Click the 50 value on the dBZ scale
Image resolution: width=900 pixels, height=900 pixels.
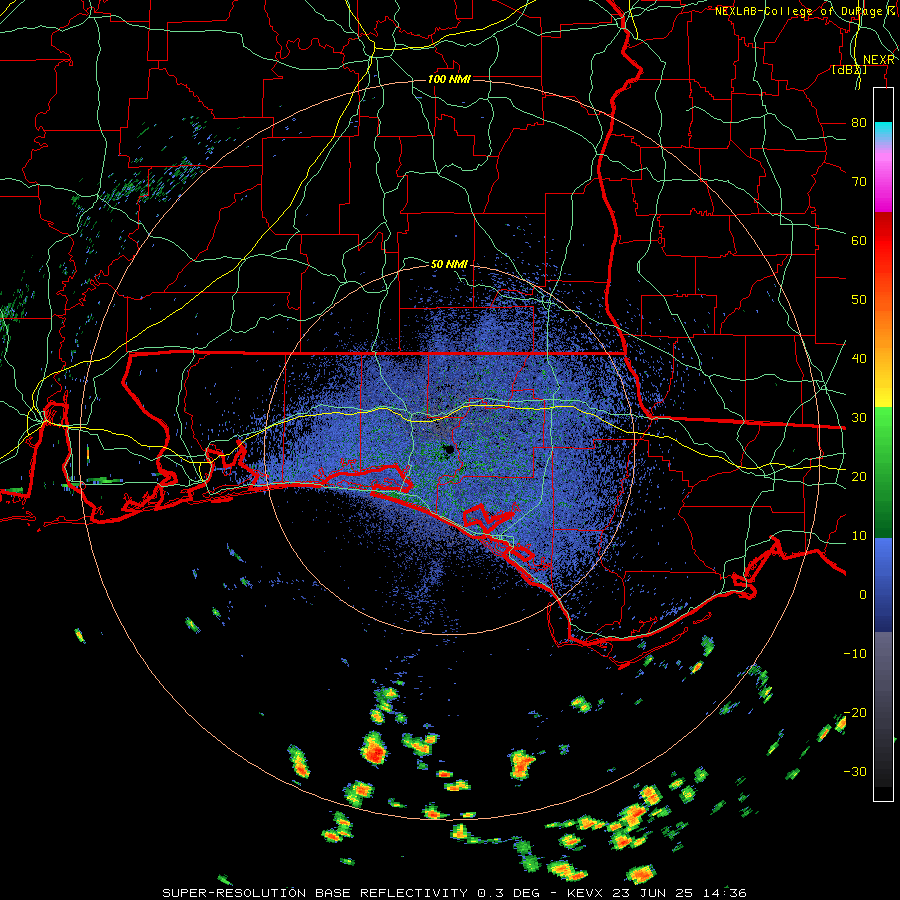(859, 300)
